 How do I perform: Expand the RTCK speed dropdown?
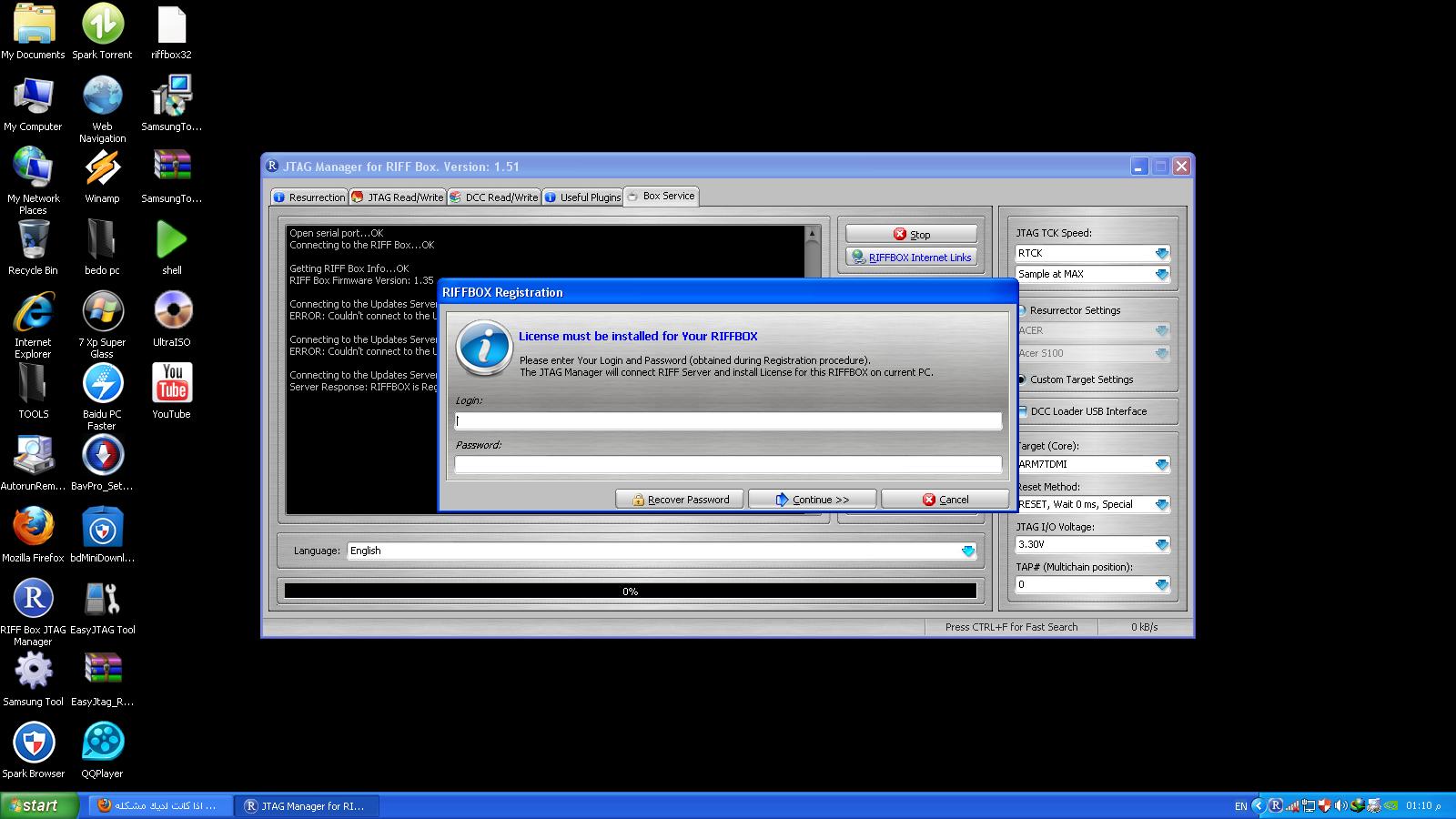1161,253
